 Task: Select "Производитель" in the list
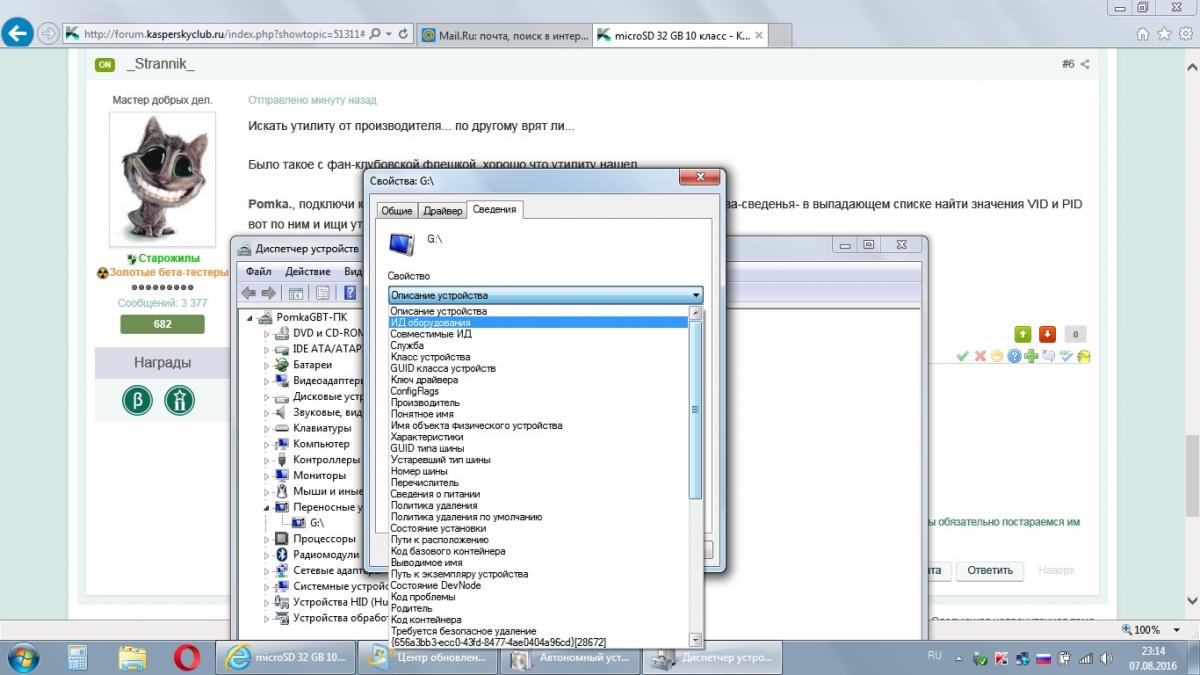pyautogui.click(x=538, y=403)
